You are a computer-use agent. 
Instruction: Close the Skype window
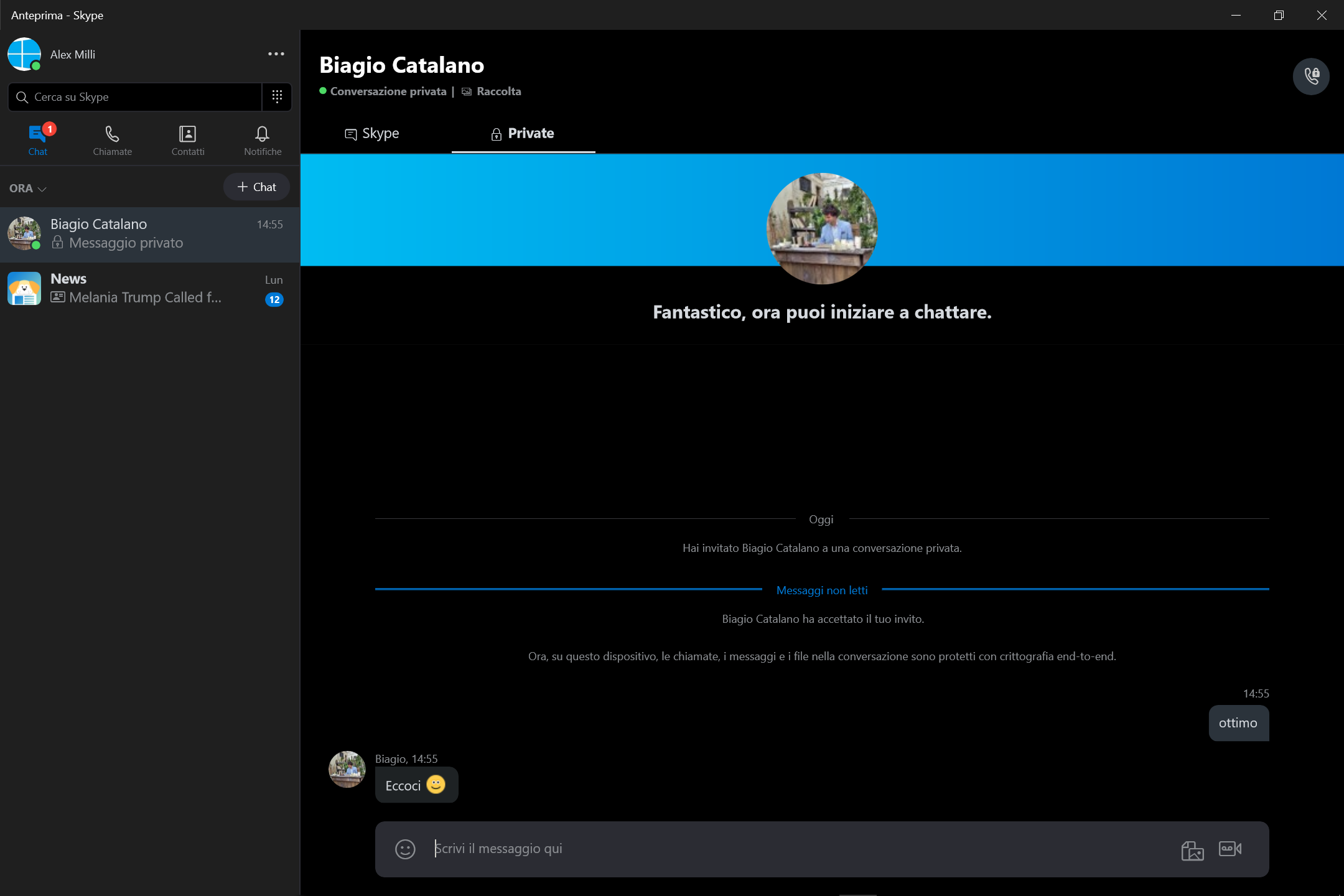1322,15
